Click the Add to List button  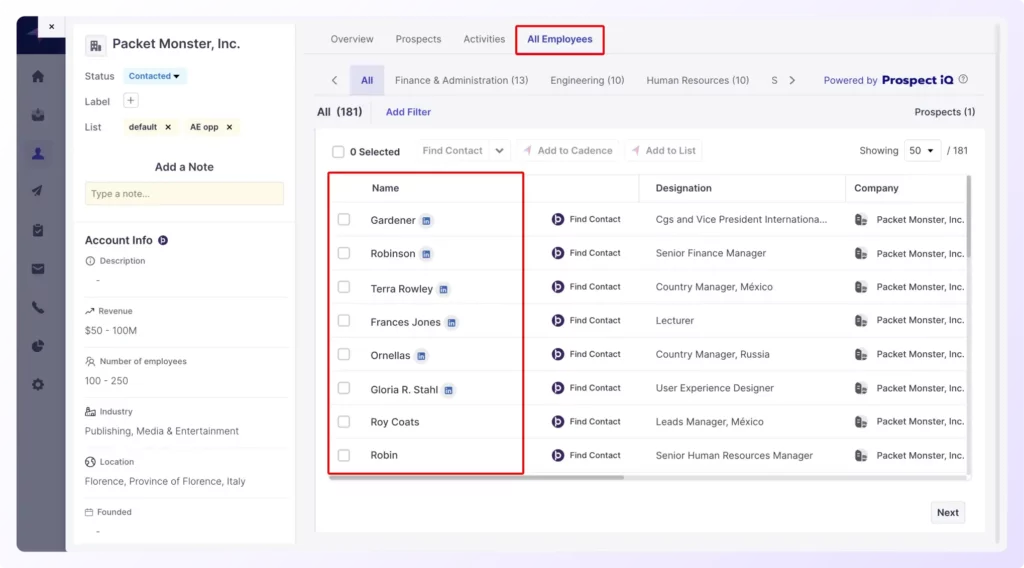[664, 151]
